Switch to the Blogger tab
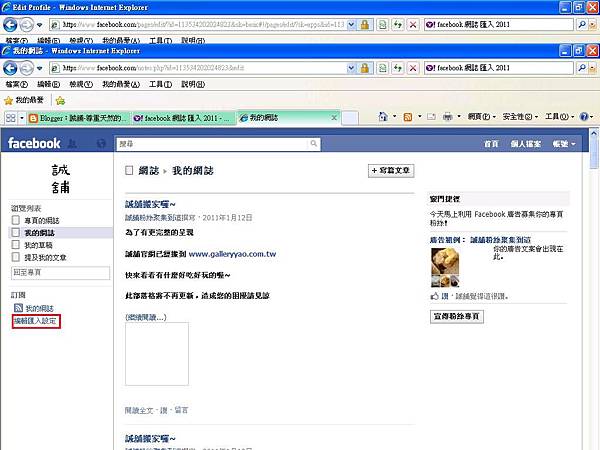 tap(78, 118)
